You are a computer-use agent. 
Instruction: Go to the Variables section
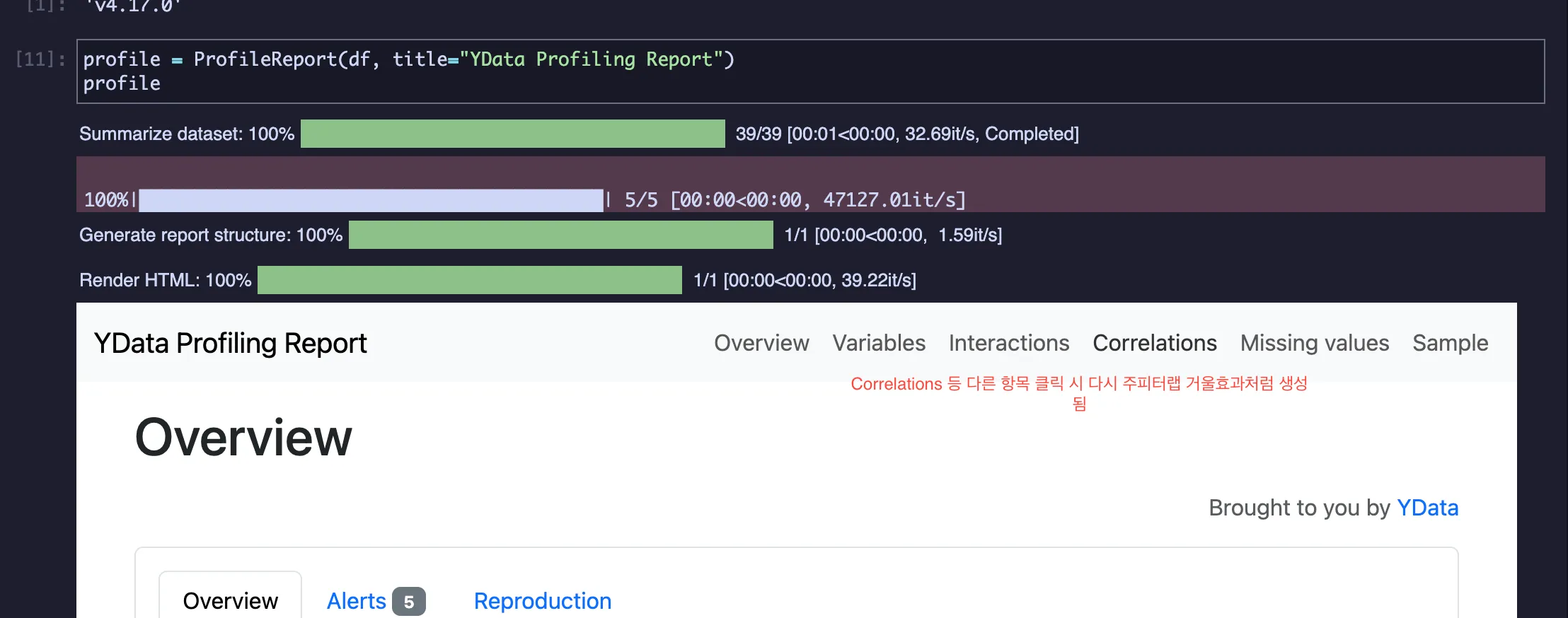[879, 343]
